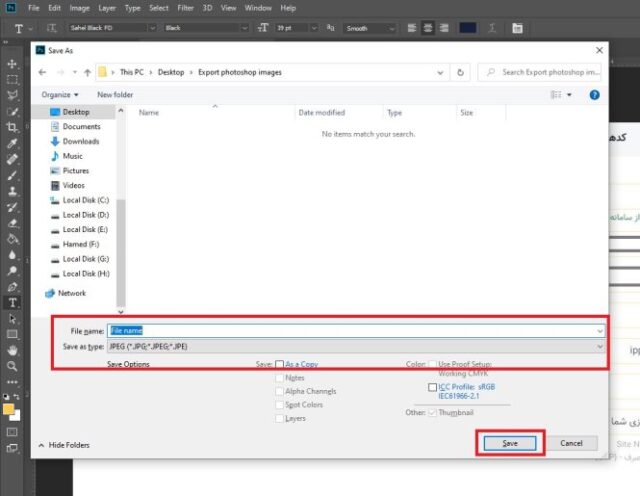Open the File menu
The width and height of the screenshot is (640, 496).
point(33,8)
